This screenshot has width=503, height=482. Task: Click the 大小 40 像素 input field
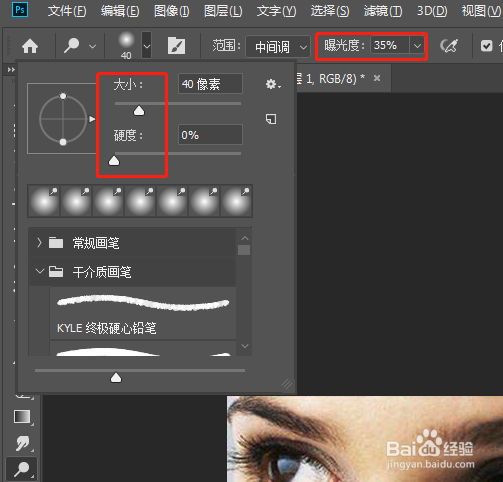210,84
